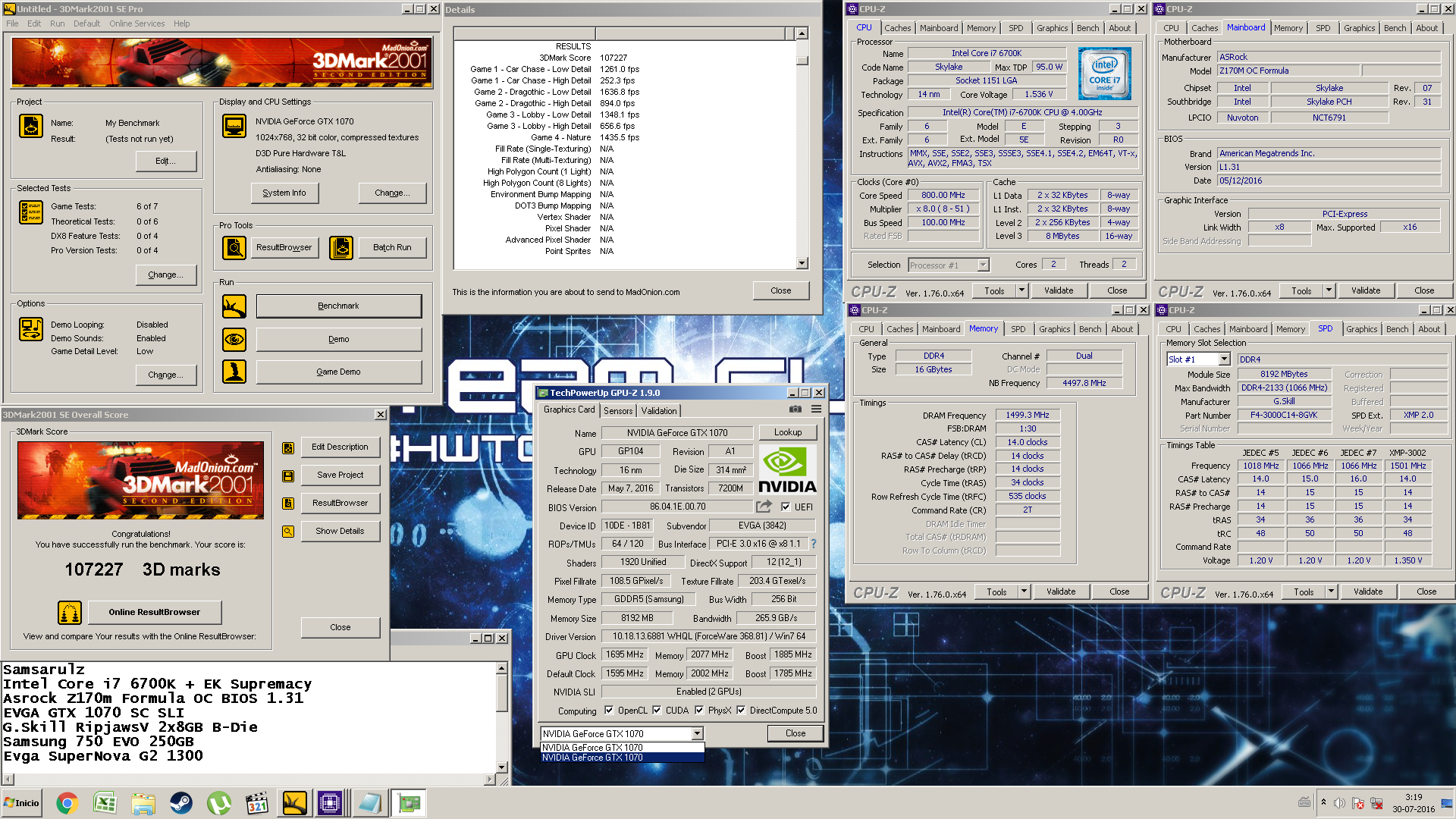
Task: Click the notepad text vertical scrollbar thumb
Action: point(501,692)
